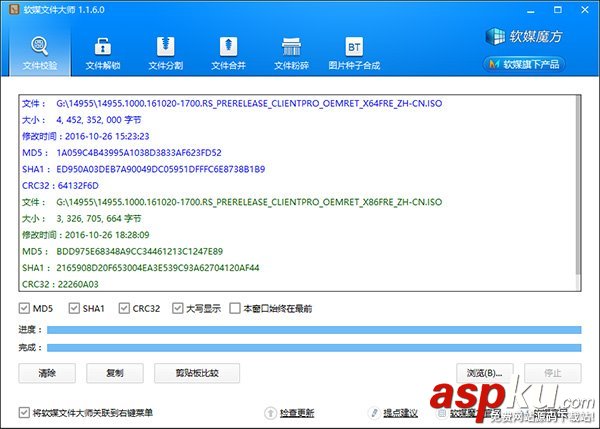Screen dimensions: 600x429
Task: Maximize the 软媒文件大师 window
Action: pos(558,10)
